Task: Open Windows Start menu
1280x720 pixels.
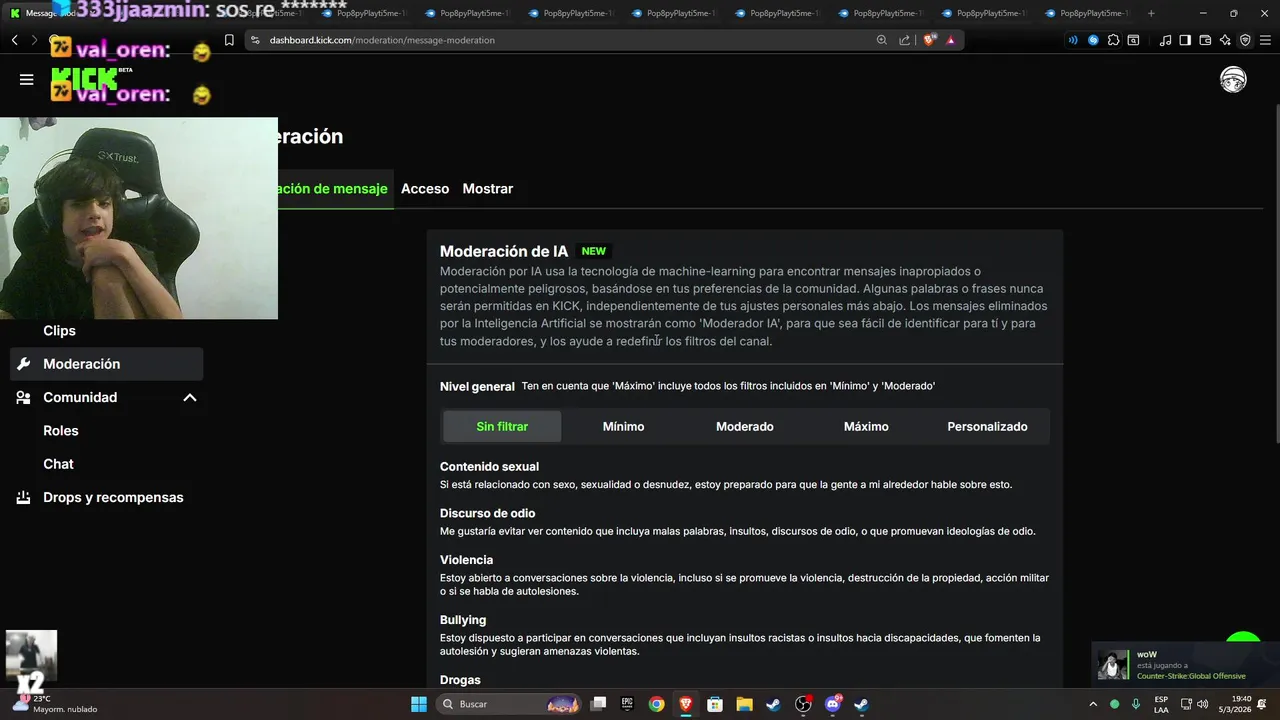Action: pos(419,704)
